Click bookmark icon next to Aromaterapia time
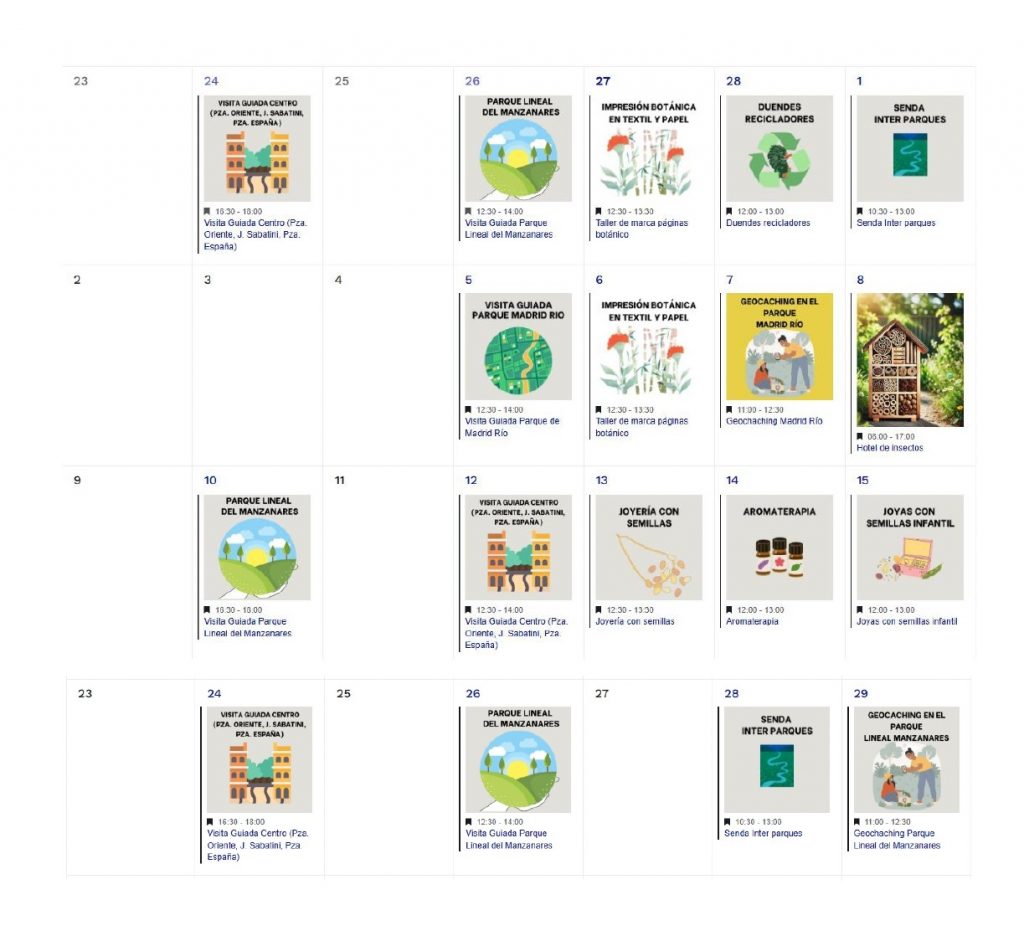This screenshot has width=1024, height=941. tap(730, 610)
